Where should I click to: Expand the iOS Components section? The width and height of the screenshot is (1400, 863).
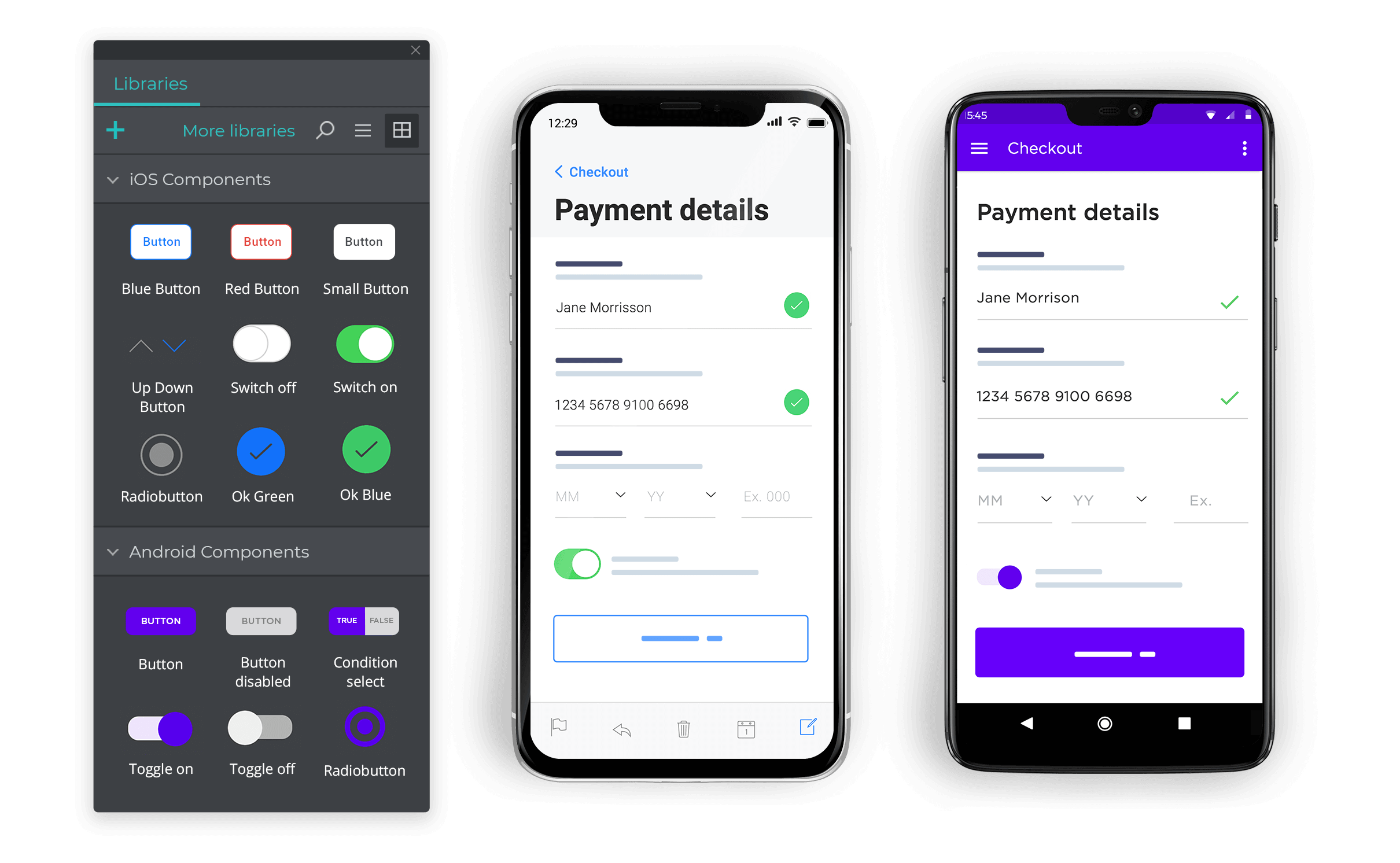click(x=113, y=180)
